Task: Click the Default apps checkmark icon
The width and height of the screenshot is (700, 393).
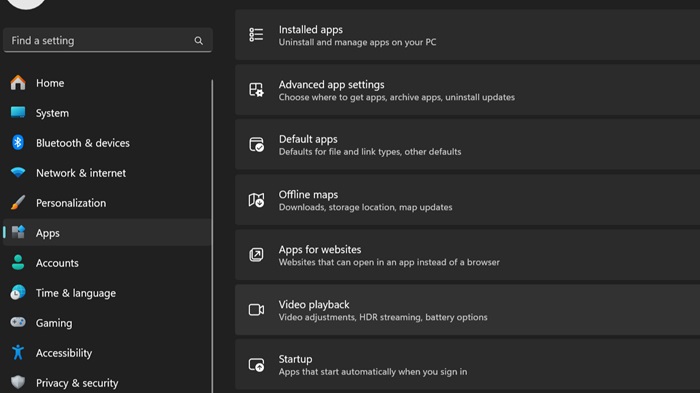Action: [x=256, y=145]
